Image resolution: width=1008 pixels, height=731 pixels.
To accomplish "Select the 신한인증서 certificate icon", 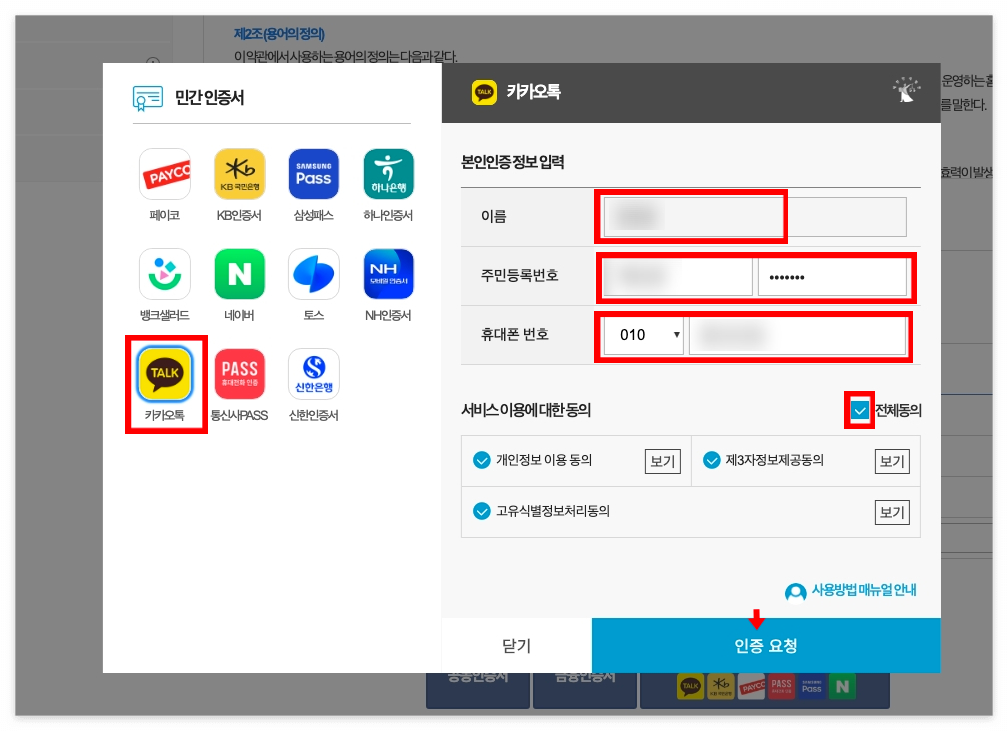I will point(314,374).
